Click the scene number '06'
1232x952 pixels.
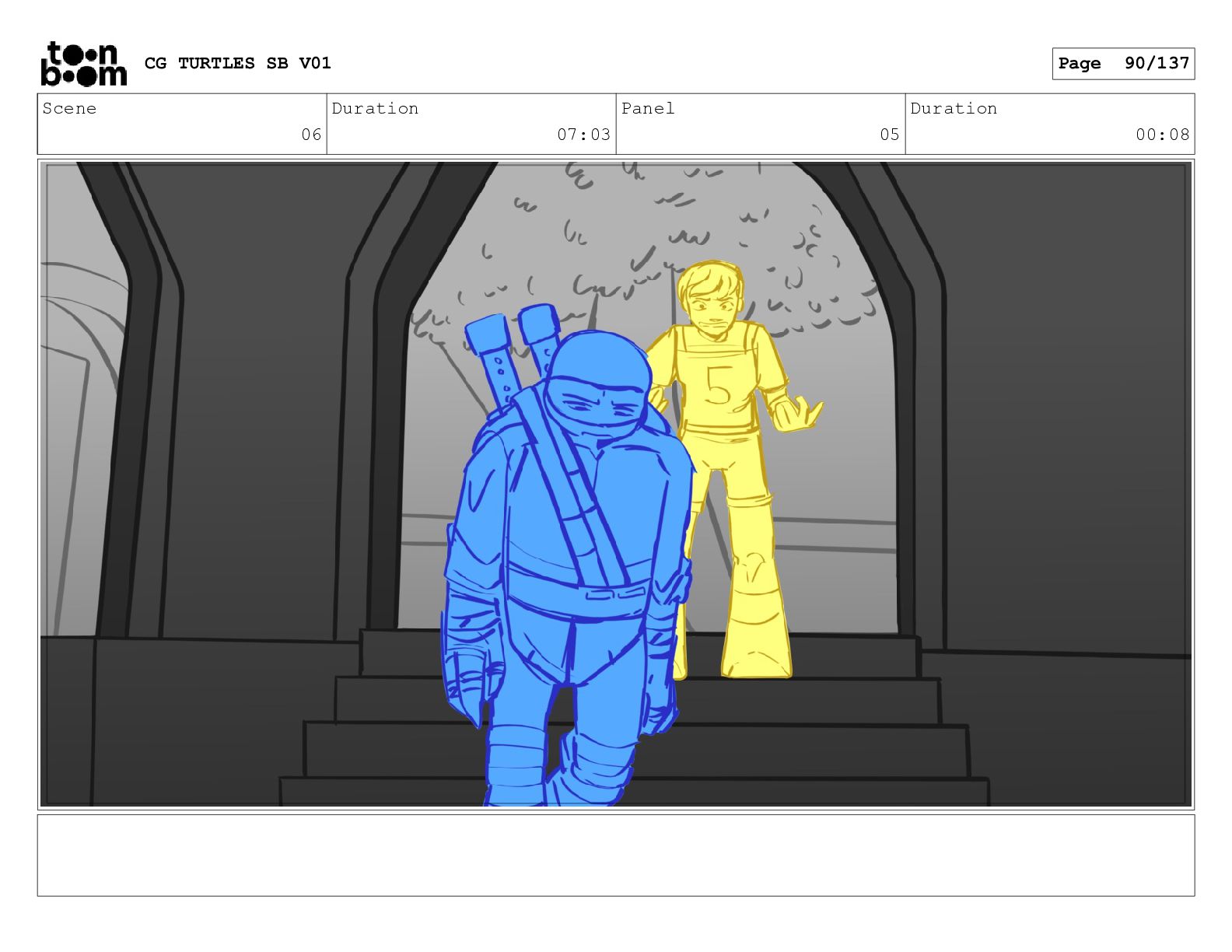click(311, 135)
